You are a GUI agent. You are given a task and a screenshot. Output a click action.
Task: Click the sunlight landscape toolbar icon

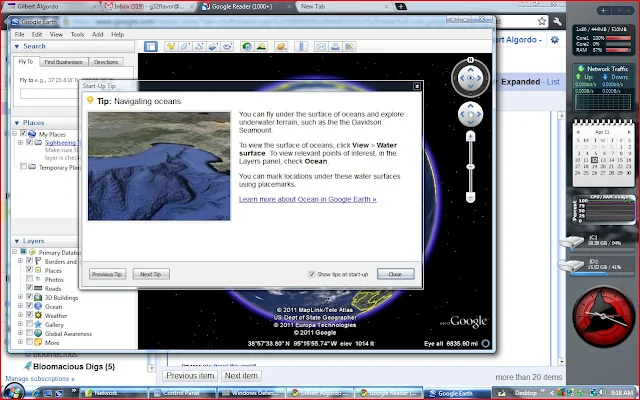point(261,47)
